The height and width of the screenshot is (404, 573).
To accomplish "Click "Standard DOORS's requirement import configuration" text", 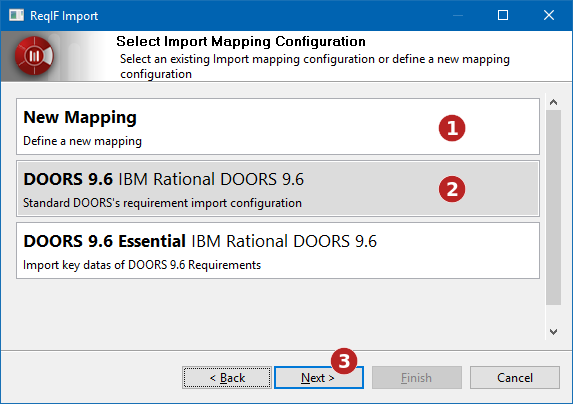I will click(162, 203).
